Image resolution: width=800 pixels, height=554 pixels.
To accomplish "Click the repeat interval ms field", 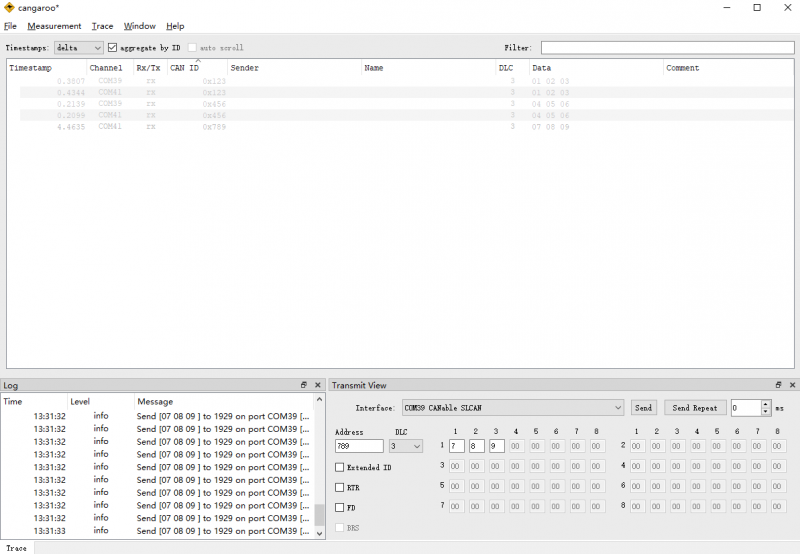I will tap(746, 408).
